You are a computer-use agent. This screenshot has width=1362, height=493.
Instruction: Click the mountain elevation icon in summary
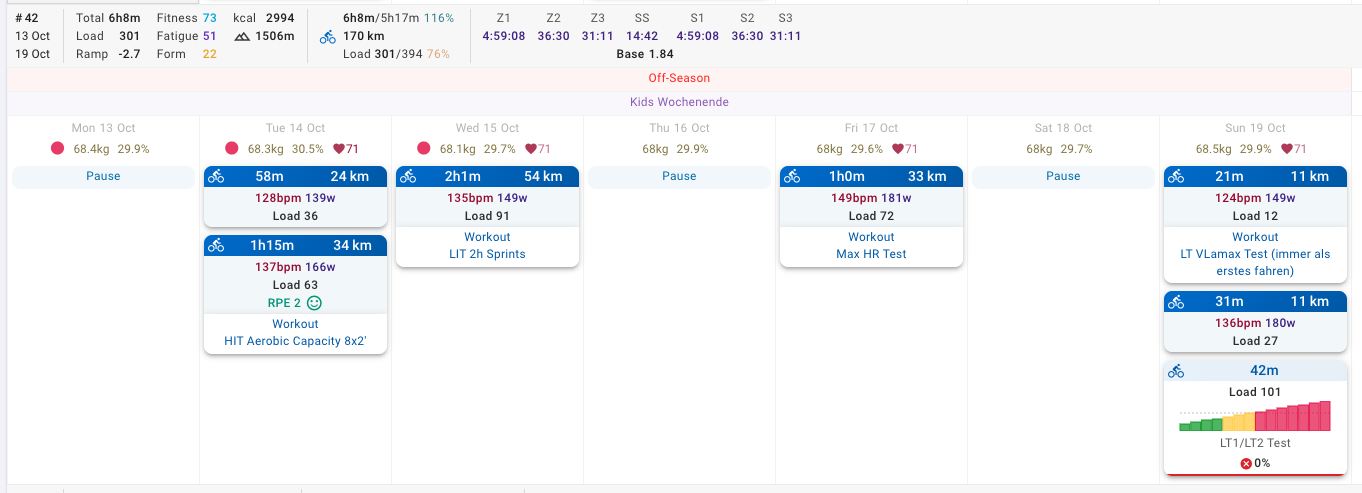tap(242, 36)
